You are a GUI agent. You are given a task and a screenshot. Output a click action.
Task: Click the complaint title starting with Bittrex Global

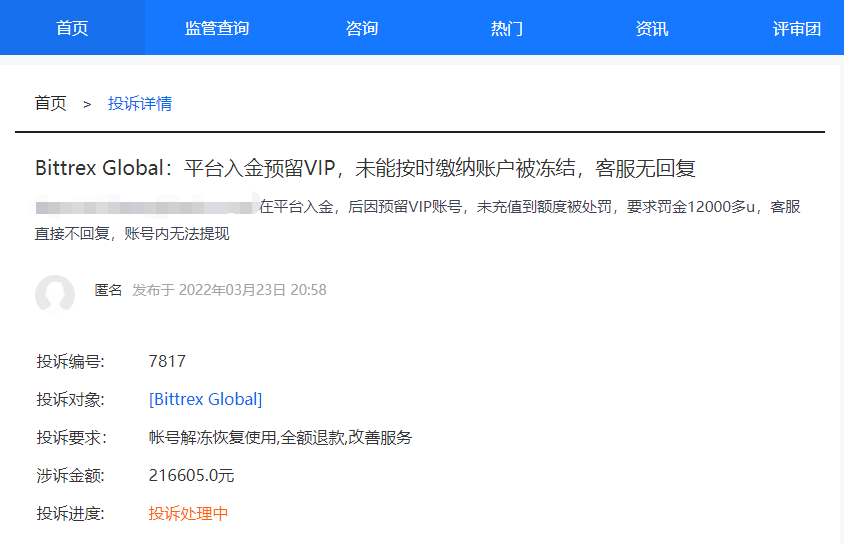[365, 168]
